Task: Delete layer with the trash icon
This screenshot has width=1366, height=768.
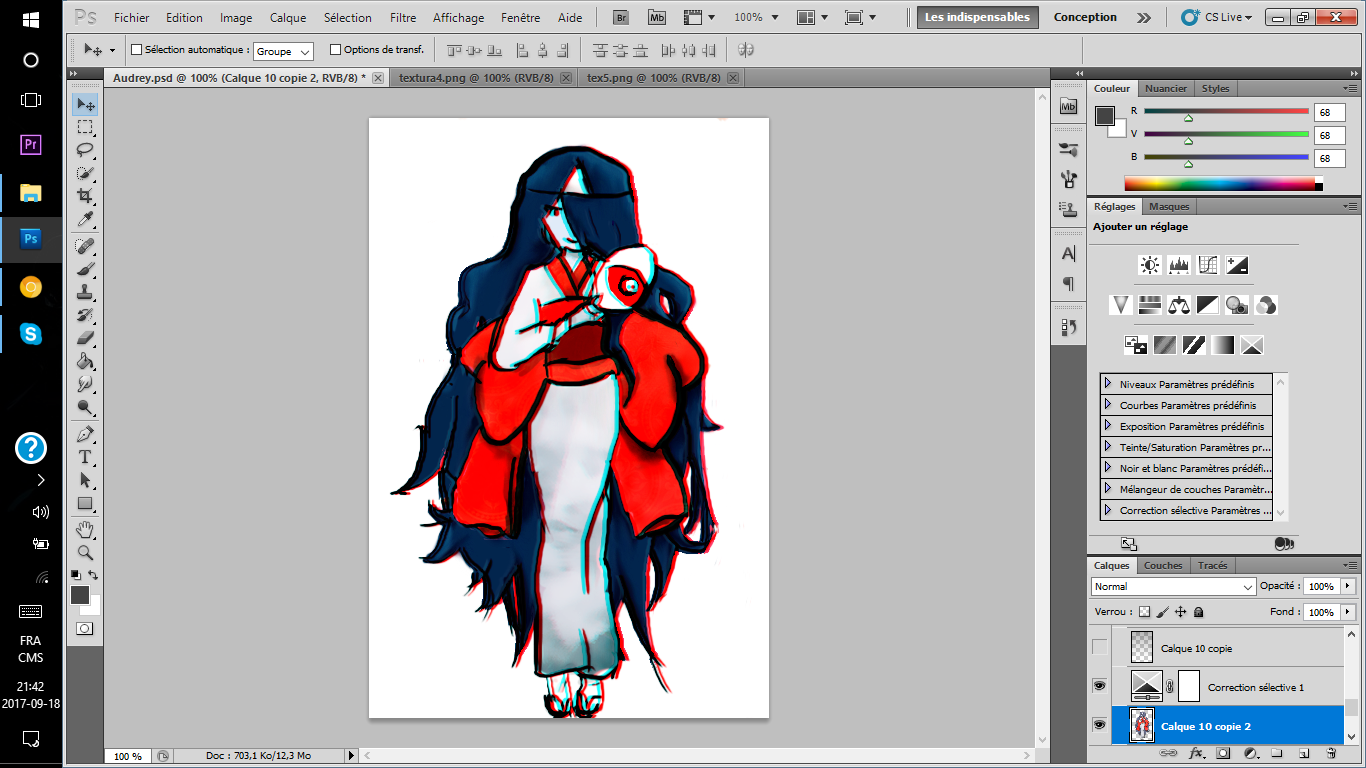Action: pyautogui.click(x=1330, y=753)
